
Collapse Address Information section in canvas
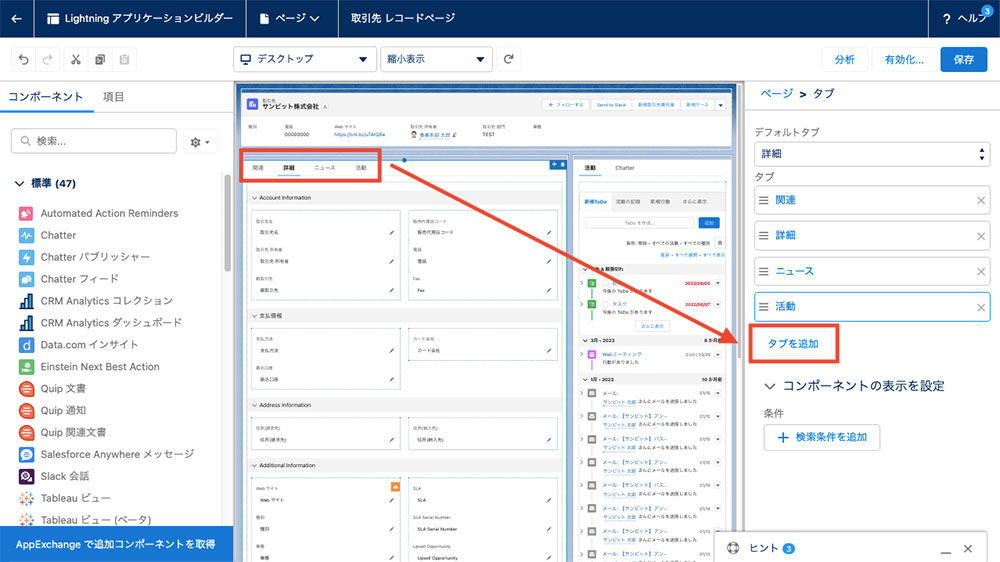pyautogui.click(x=254, y=405)
